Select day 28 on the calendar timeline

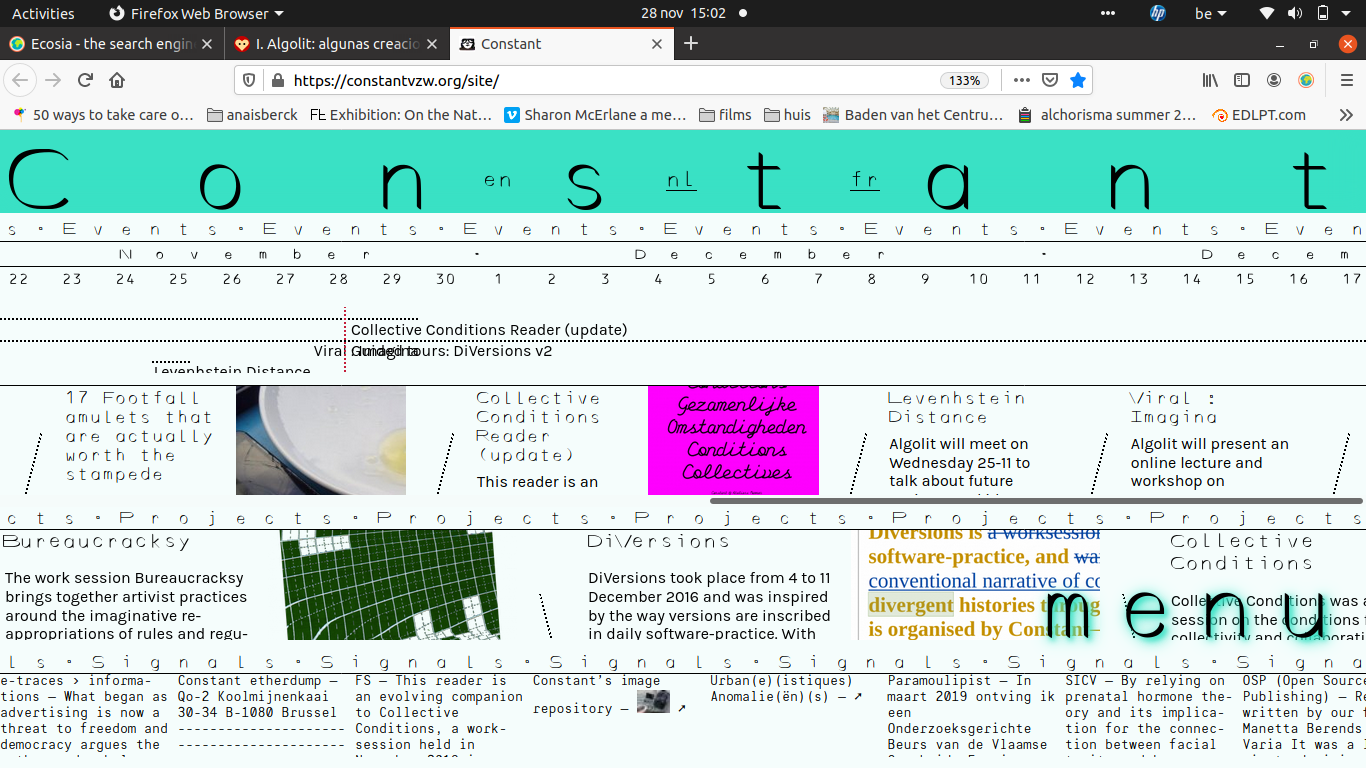pos(338,279)
